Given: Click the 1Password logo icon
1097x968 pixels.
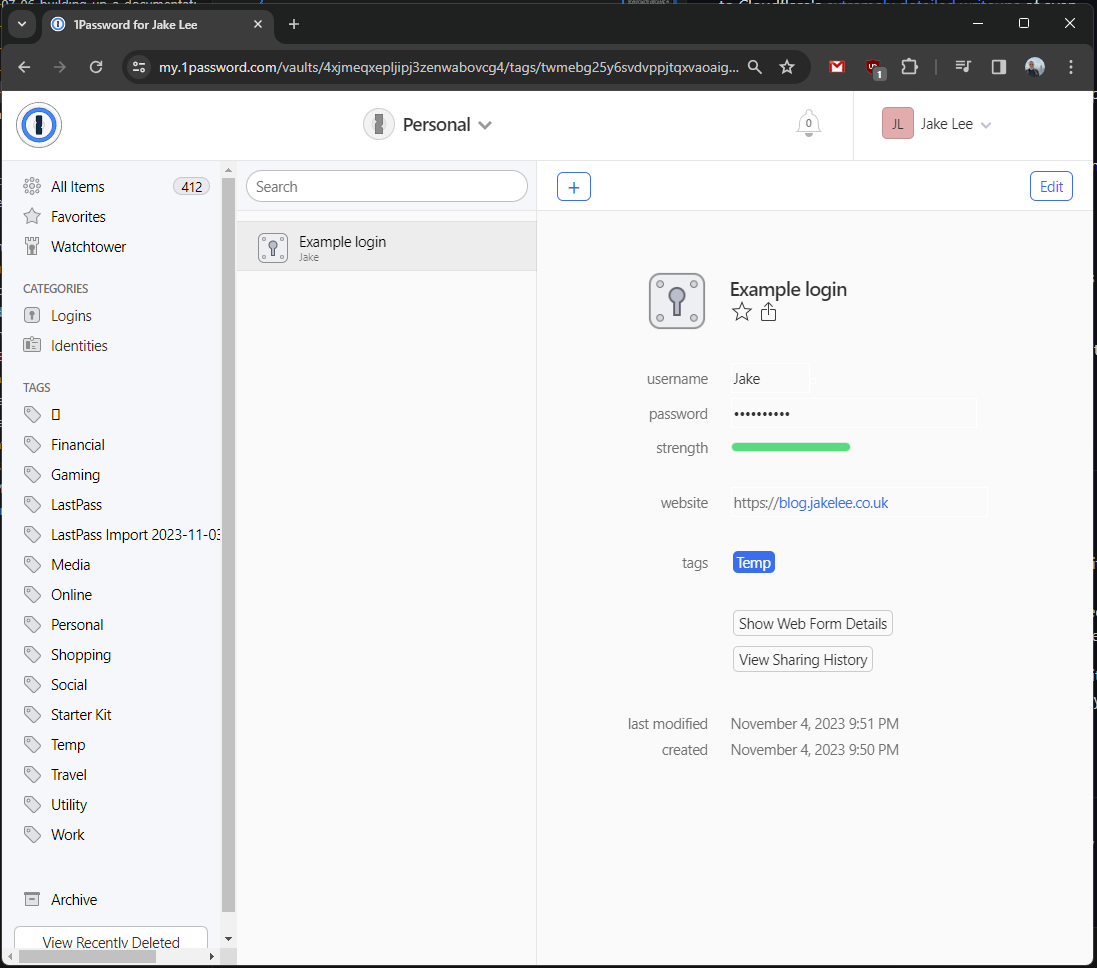Looking at the screenshot, I should click(39, 125).
